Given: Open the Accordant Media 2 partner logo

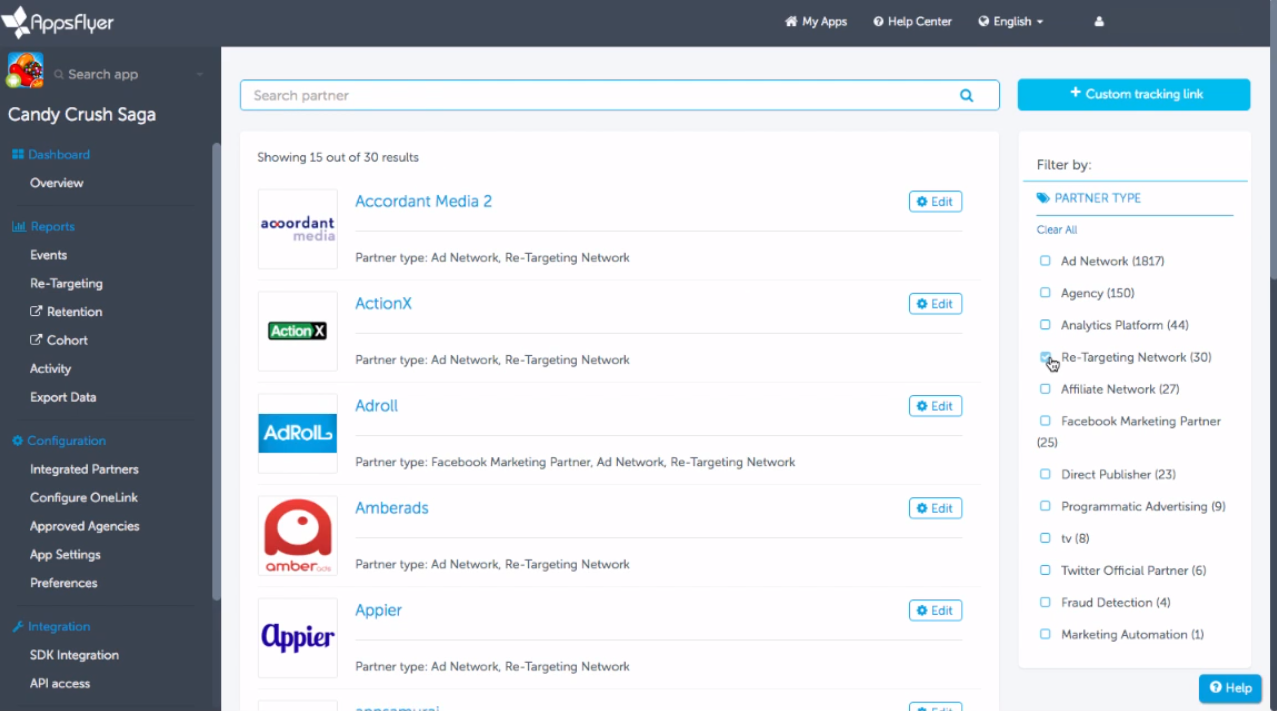Looking at the screenshot, I should click(x=297, y=228).
